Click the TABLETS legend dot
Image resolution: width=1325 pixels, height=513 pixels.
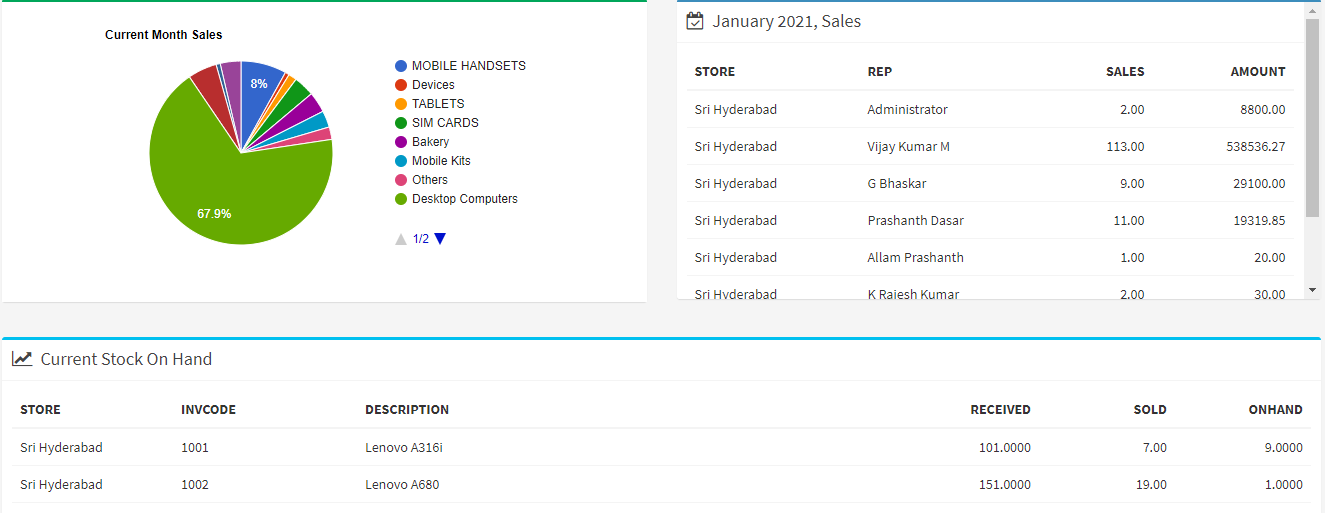pos(401,104)
